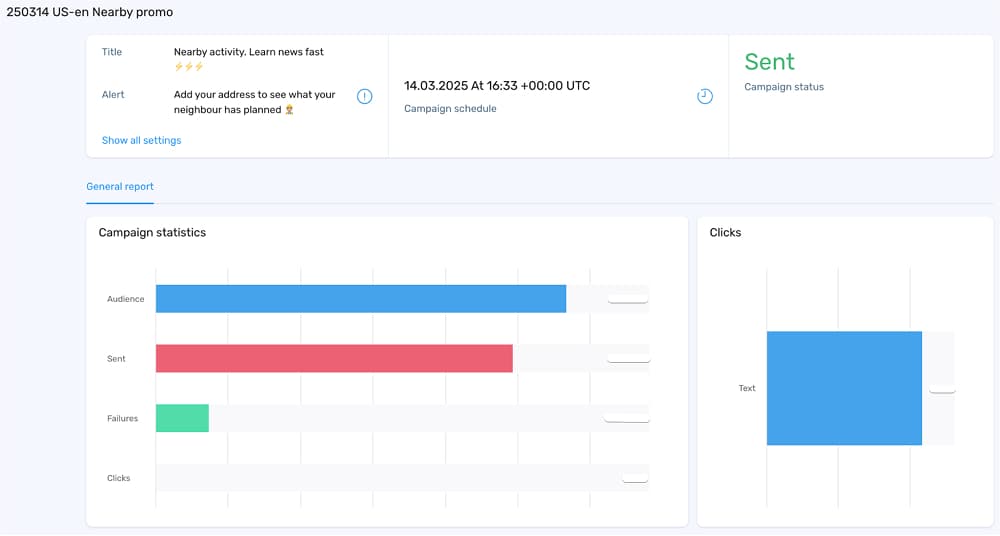Click the green Failures bar
Image resolution: width=1000 pixels, height=536 pixels.
(x=182, y=418)
